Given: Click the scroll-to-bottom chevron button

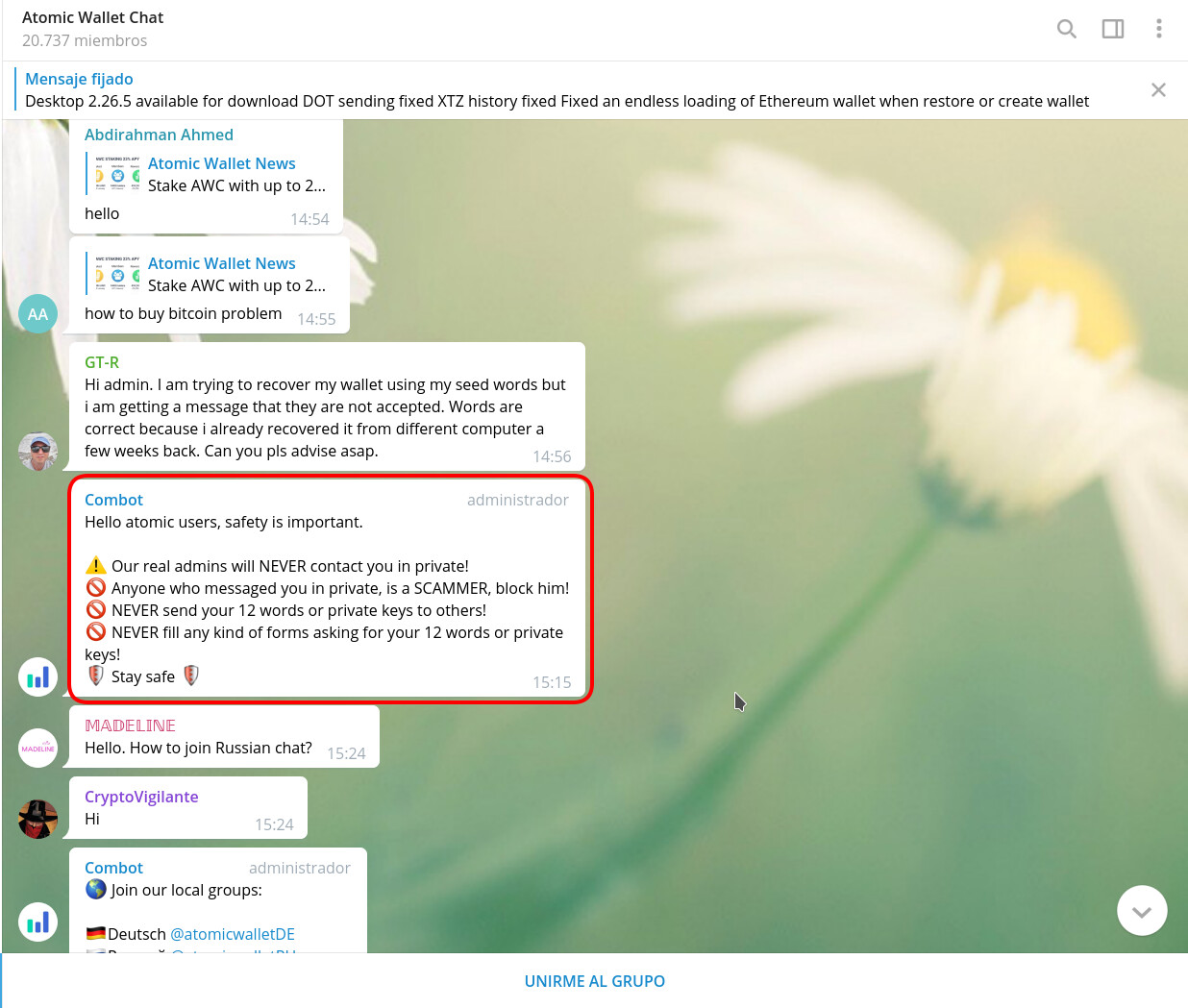Looking at the screenshot, I should [x=1141, y=910].
